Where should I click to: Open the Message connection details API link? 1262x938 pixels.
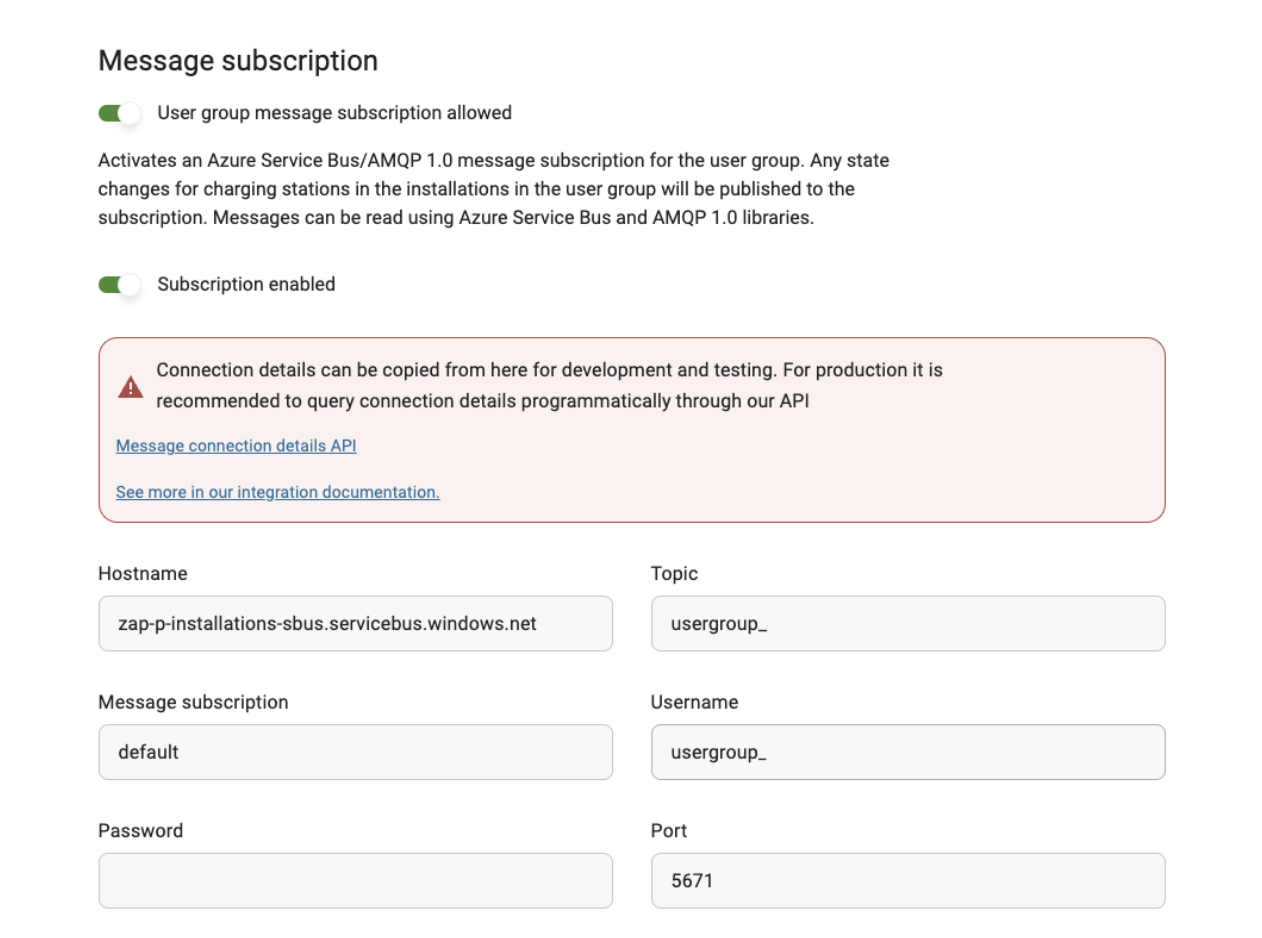click(x=236, y=446)
